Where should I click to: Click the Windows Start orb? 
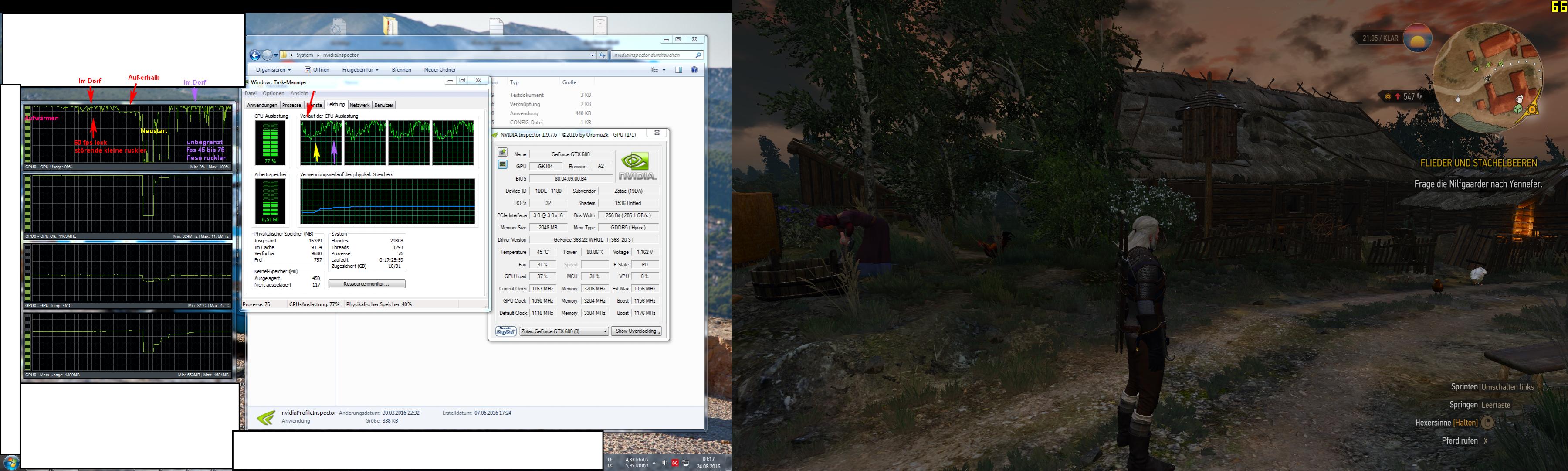11,461
